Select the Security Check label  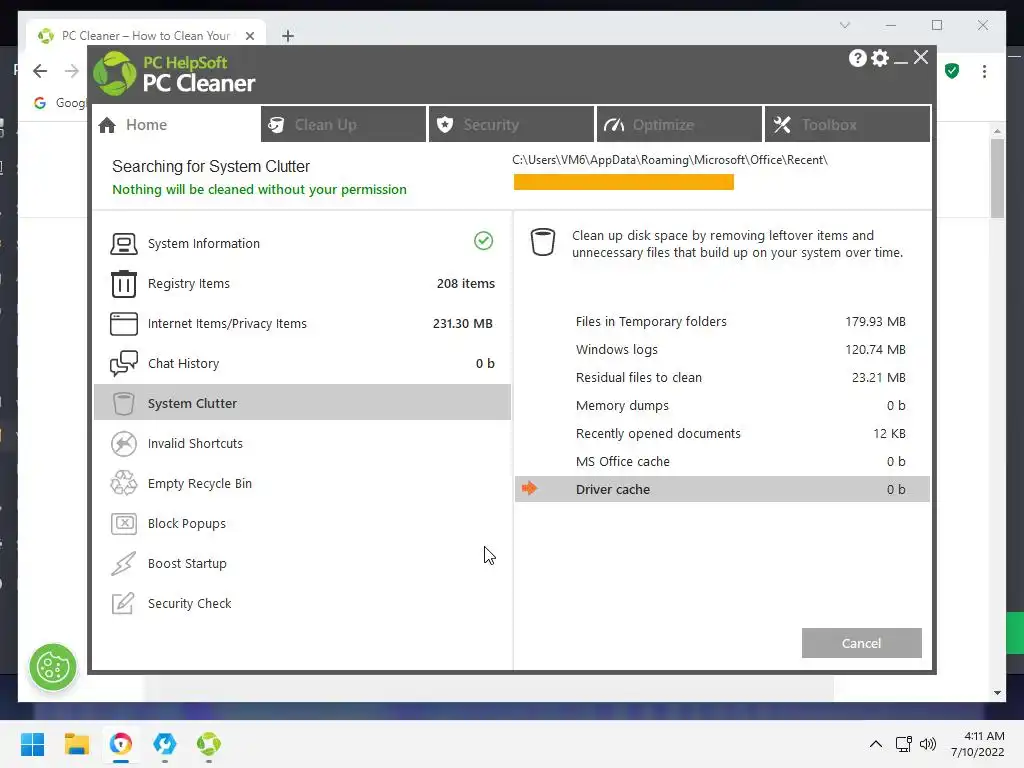(x=189, y=603)
